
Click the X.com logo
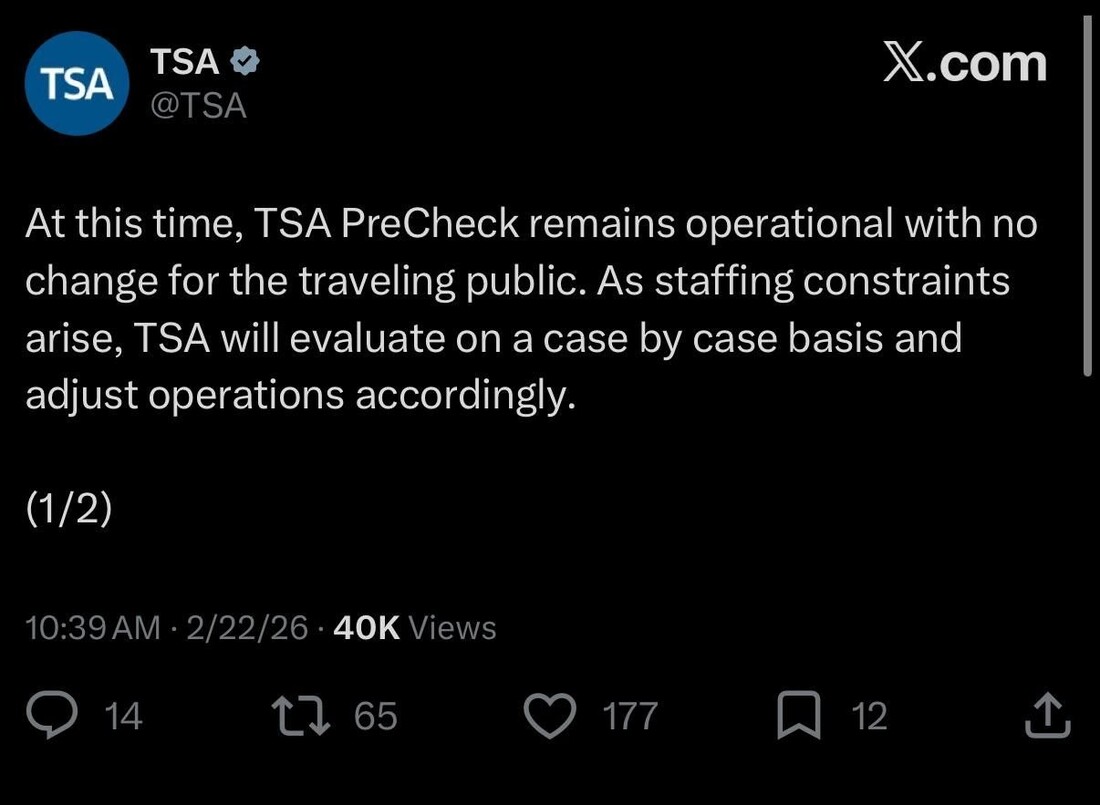(x=964, y=64)
